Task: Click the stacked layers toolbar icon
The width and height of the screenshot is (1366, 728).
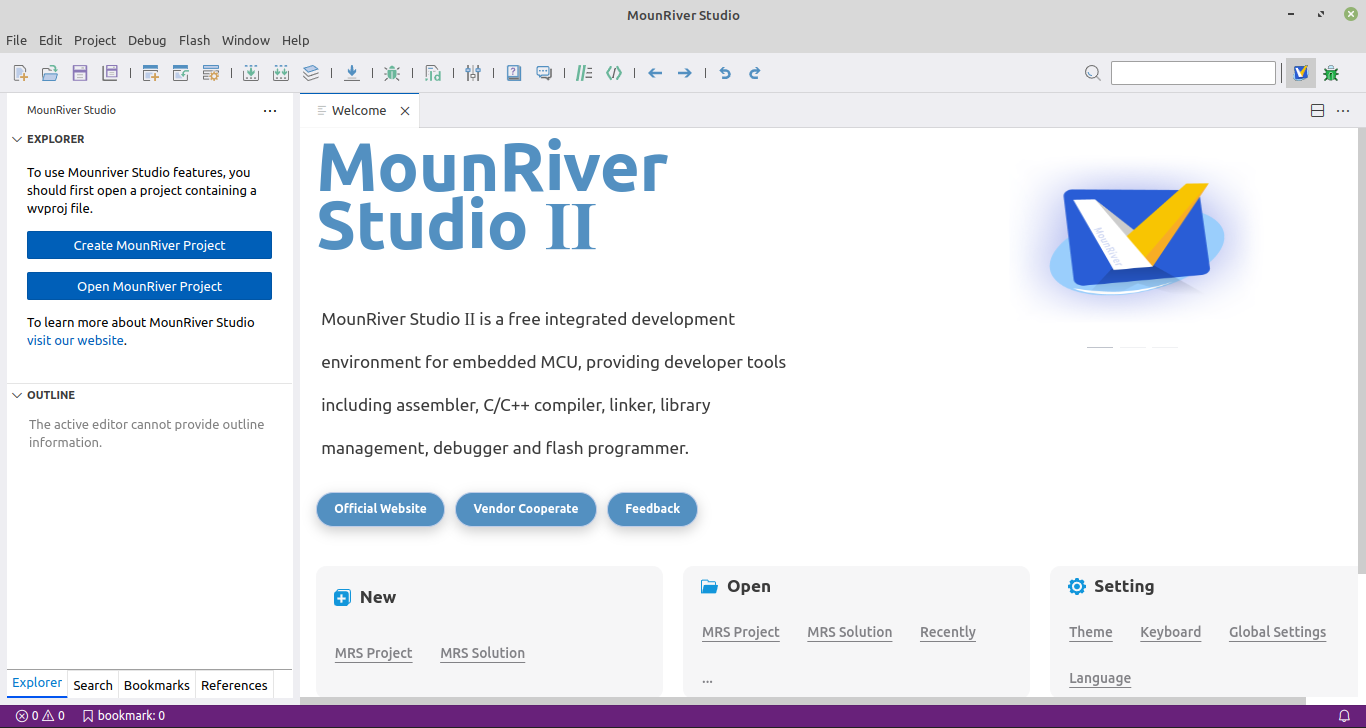Action: 311,73
